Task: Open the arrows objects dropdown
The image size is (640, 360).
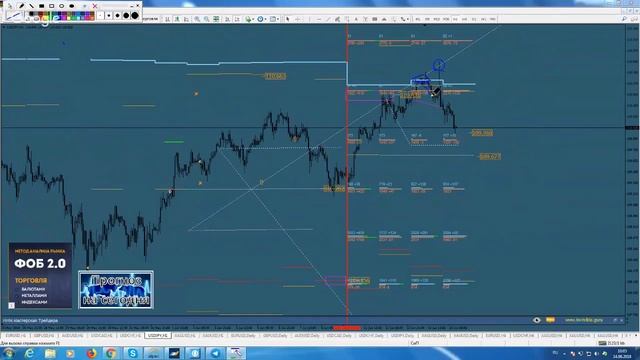Action: (x=404, y=19)
